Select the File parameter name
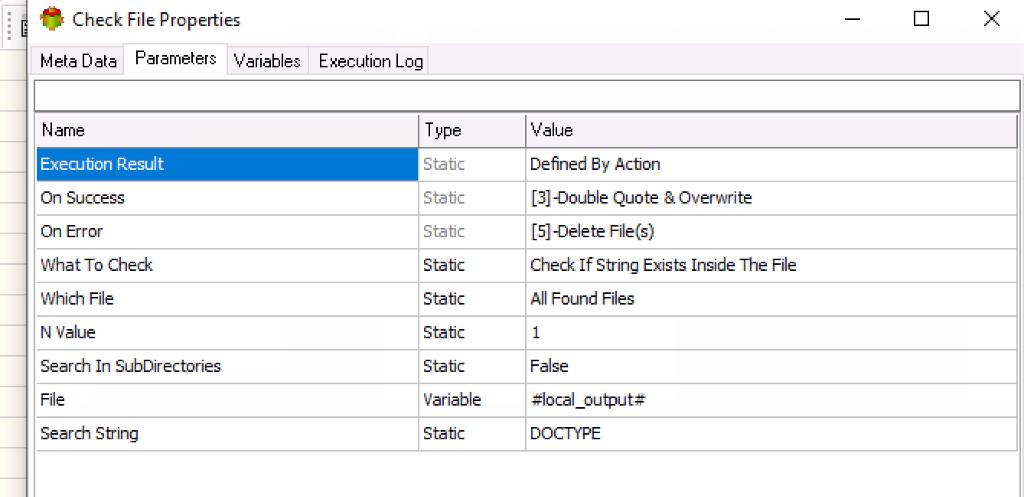 [x=227, y=400]
